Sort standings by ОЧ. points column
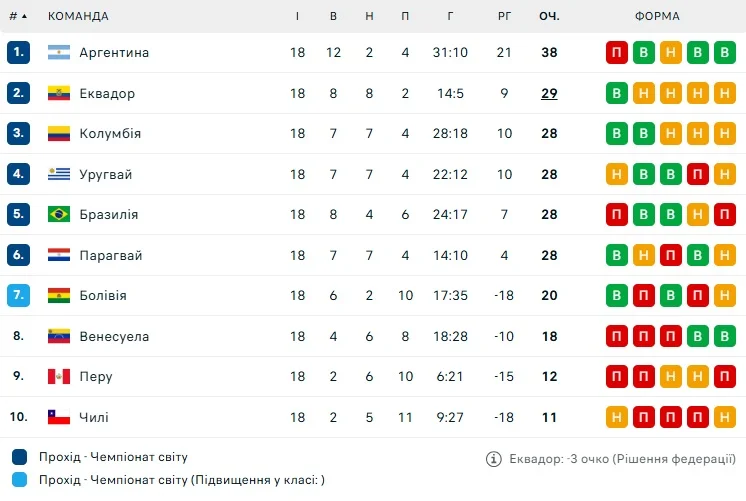 pos(549,16)
